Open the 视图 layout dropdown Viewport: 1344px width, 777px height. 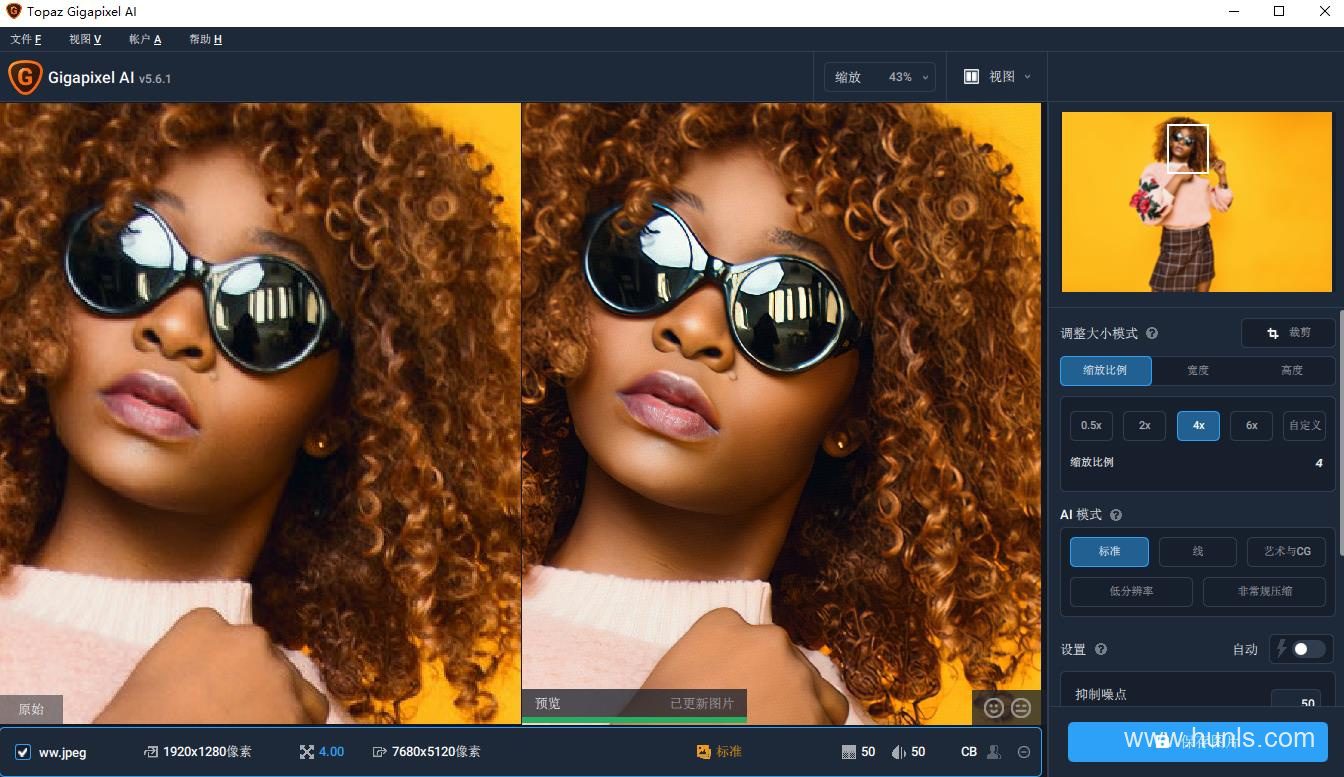pyautogui.click(x=996, y=77)
